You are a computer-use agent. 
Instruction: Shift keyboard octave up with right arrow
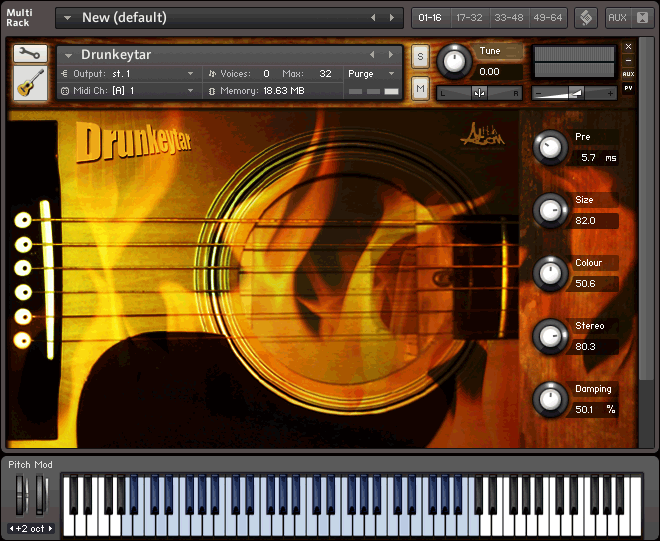pyautogui.click(x=51, y=528)
